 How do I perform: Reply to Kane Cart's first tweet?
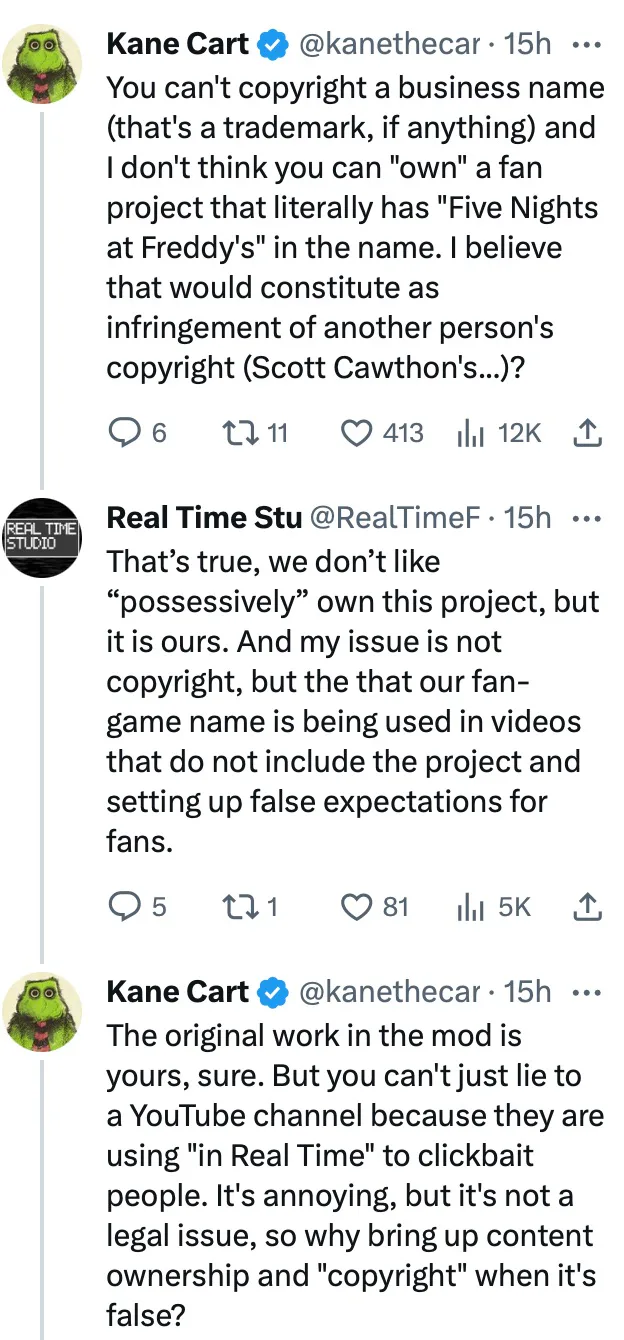pyautogui.click(x=124, y=433)
